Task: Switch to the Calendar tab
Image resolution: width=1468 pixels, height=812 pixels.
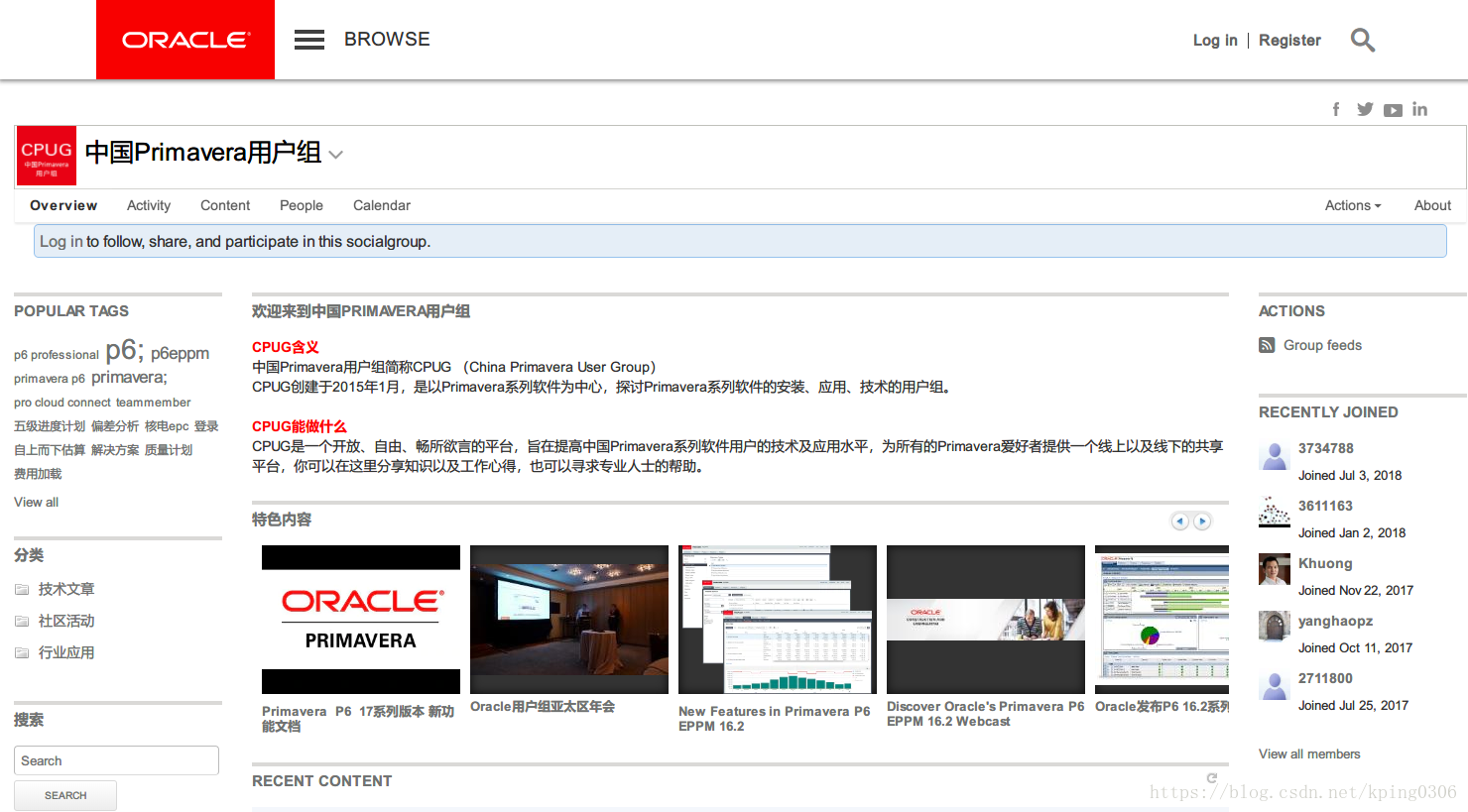Action: [382, 205]
